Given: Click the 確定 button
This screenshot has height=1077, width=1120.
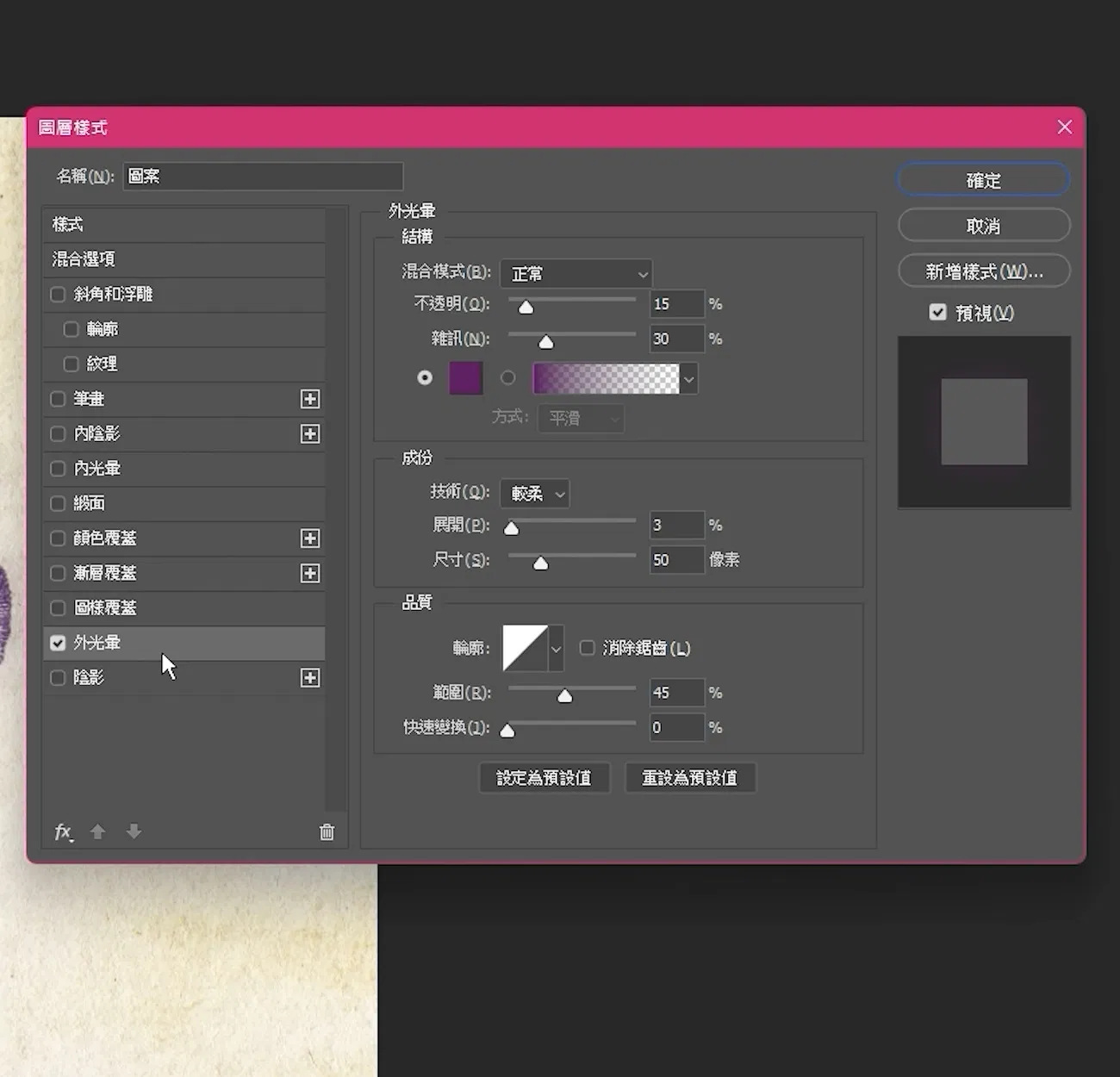Looking at the screenshot, I should (x=984, y=180).
